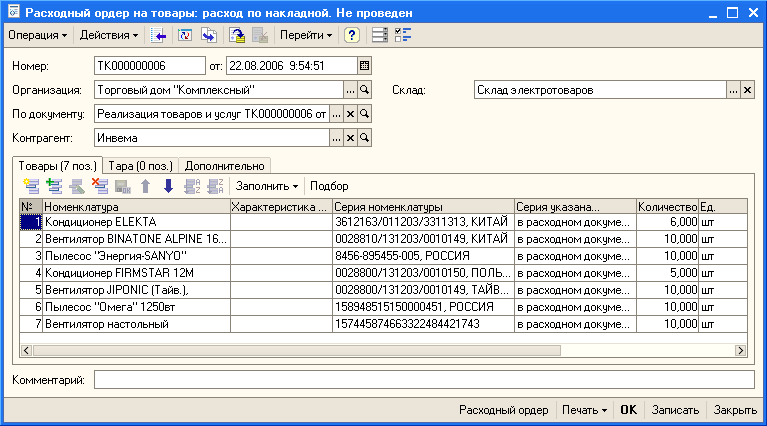Open the Печать dropdown
Viewport: 767px width, 426px height.
click(585, 410)
